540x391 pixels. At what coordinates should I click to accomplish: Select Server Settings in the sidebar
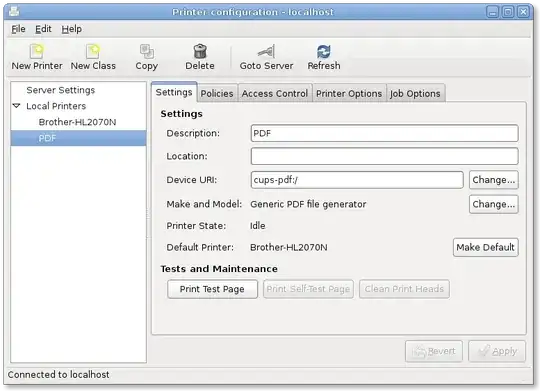pos(61,90)
